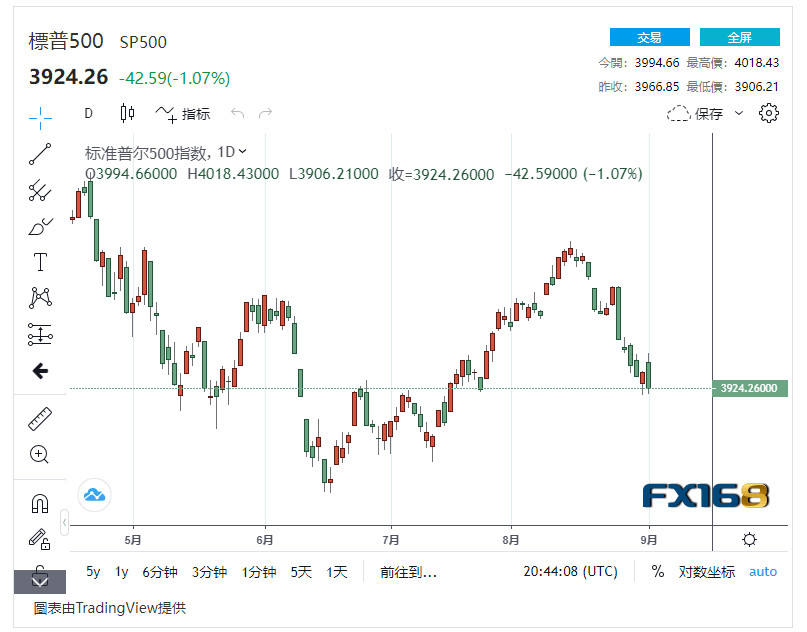The image size is (807, 632).
Task: Click the 9月 time axis label
Action: pyautogui.click(x=649, y=539)
